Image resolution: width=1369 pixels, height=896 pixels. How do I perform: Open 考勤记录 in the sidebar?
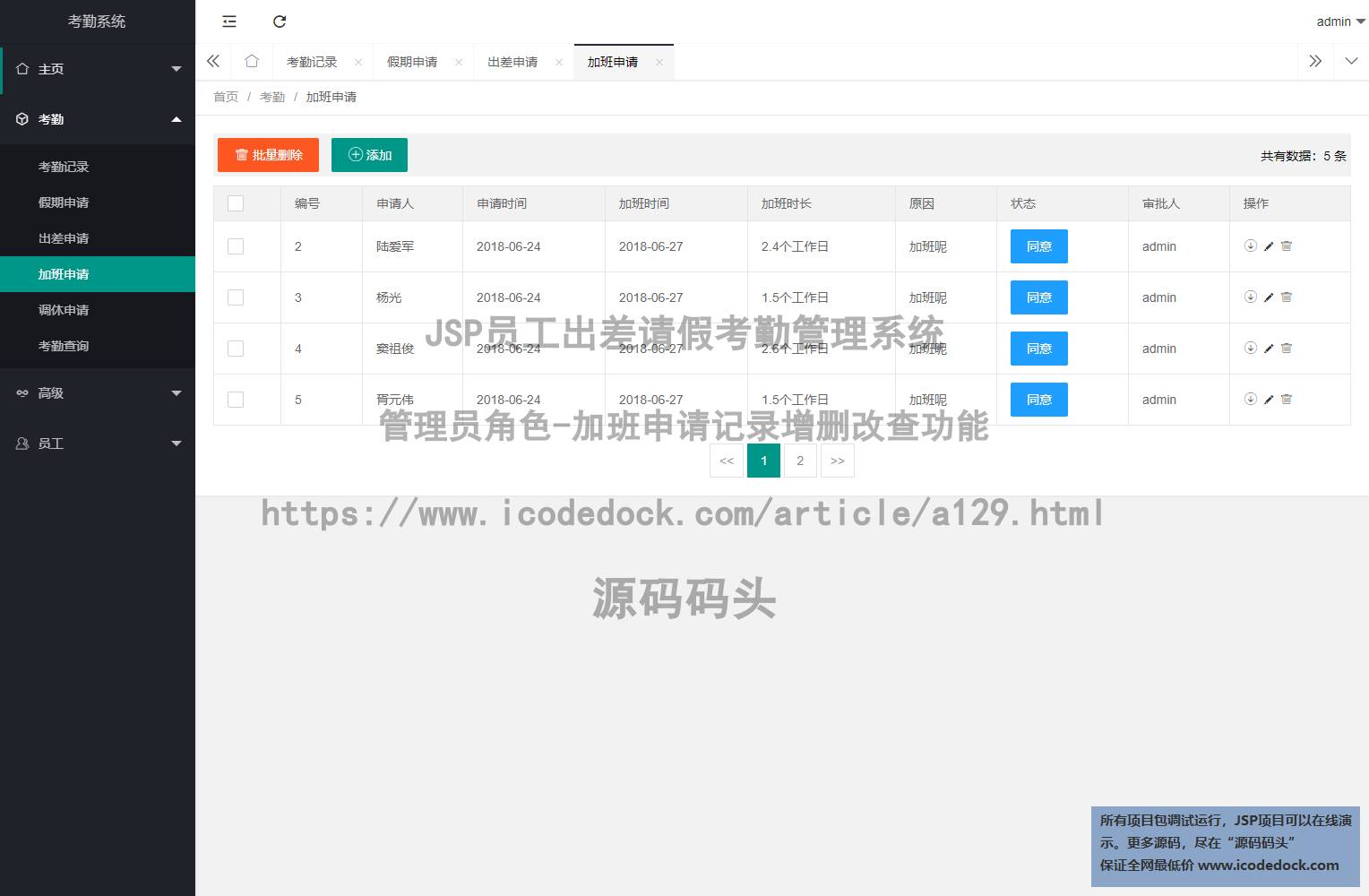98,167
